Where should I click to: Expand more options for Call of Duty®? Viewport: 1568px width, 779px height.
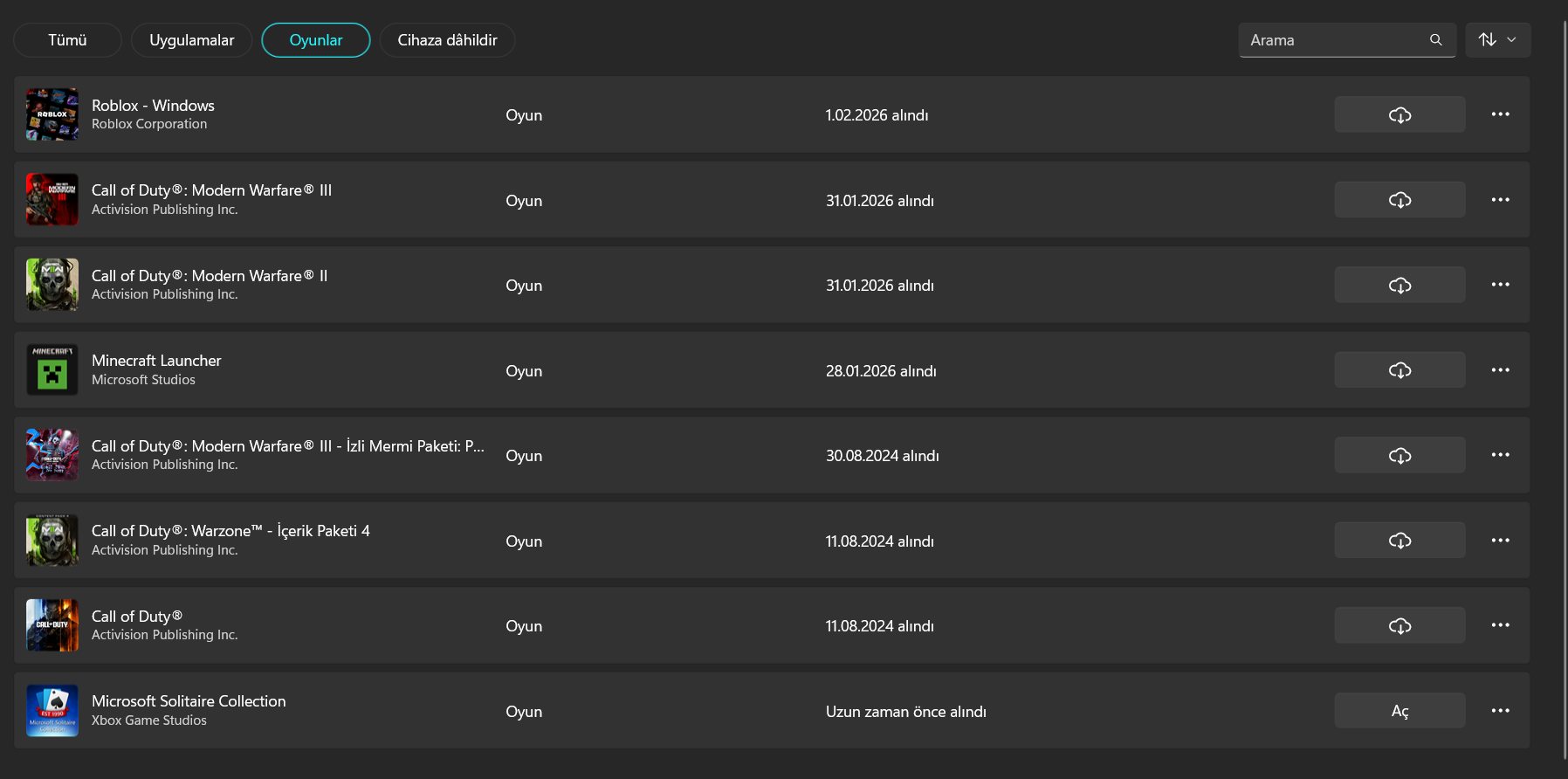1500,625
